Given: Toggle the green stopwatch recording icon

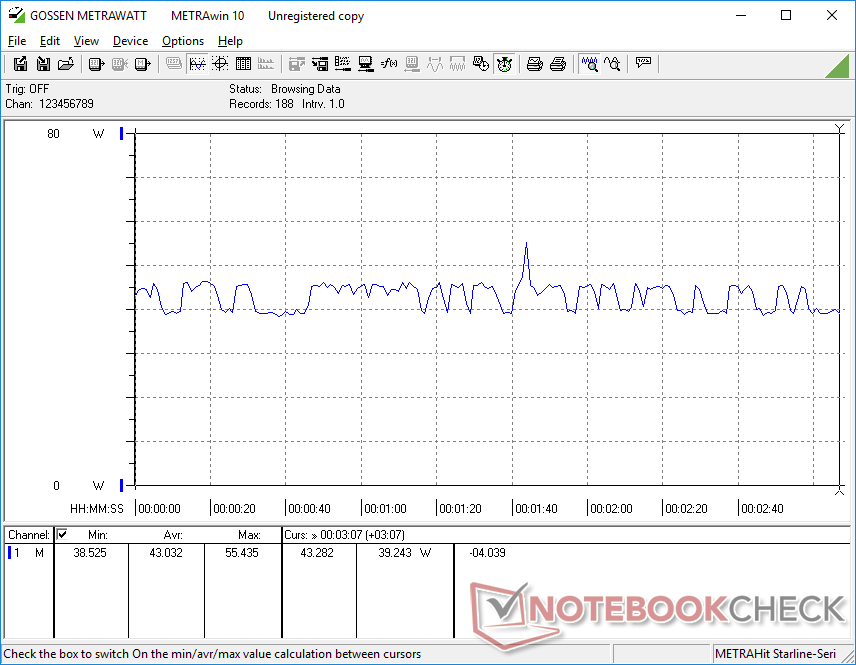Looking at the screenshot, I should click(x=504, y=64).
